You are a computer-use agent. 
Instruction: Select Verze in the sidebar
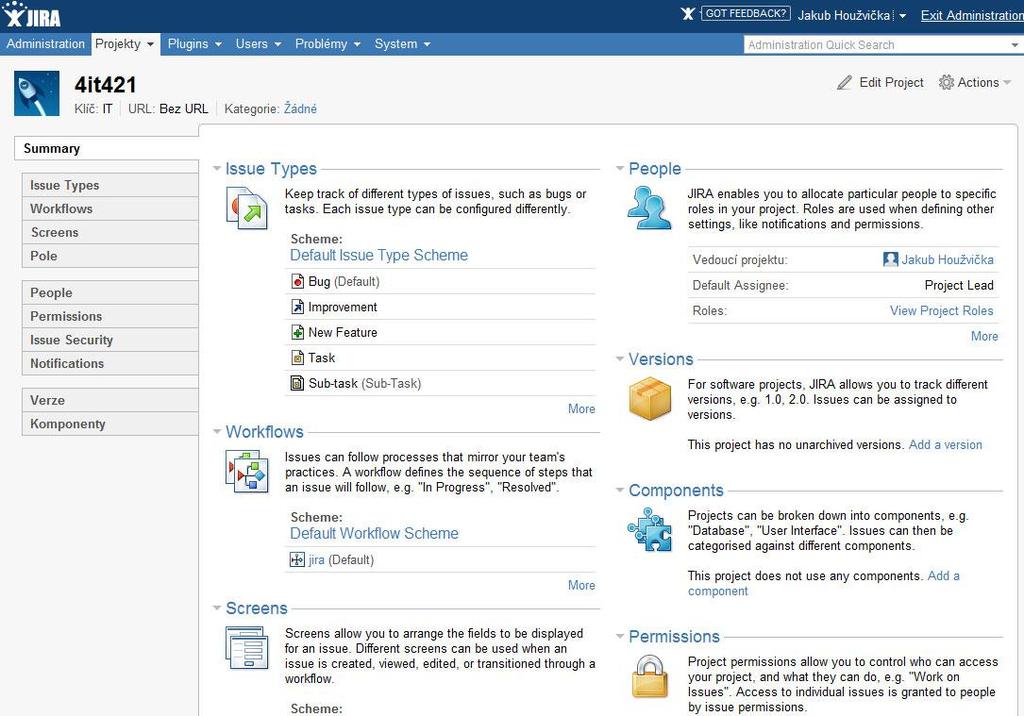coord(110,400)
